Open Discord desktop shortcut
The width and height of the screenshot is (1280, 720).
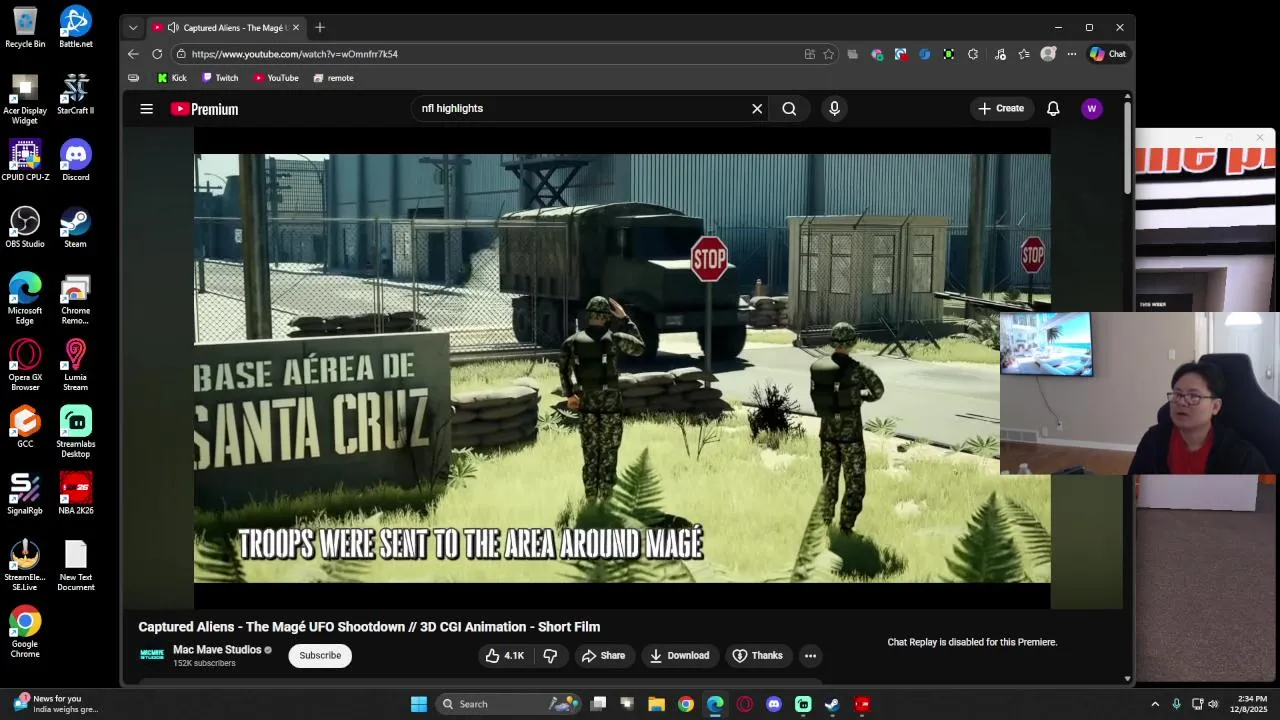click(x=76, y=160)
